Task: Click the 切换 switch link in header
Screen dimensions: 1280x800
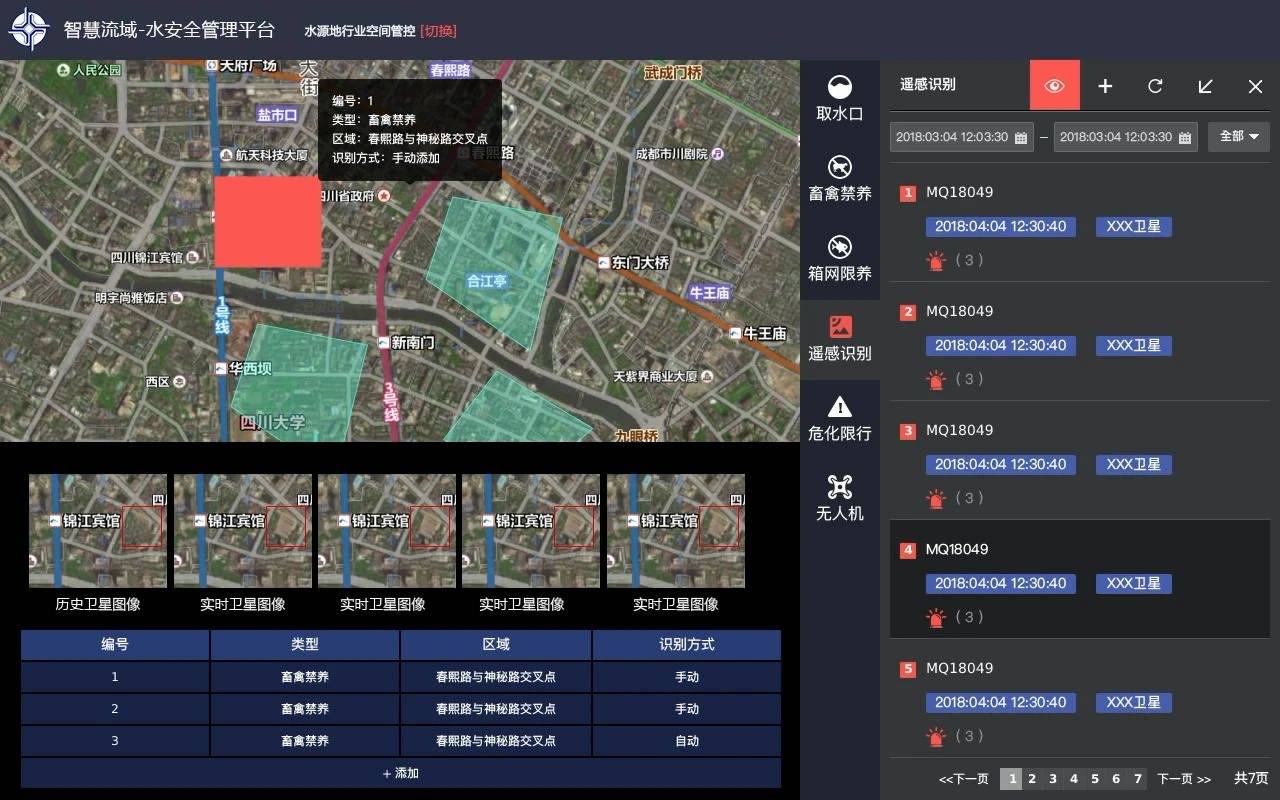Action: (x=438, y=31)
